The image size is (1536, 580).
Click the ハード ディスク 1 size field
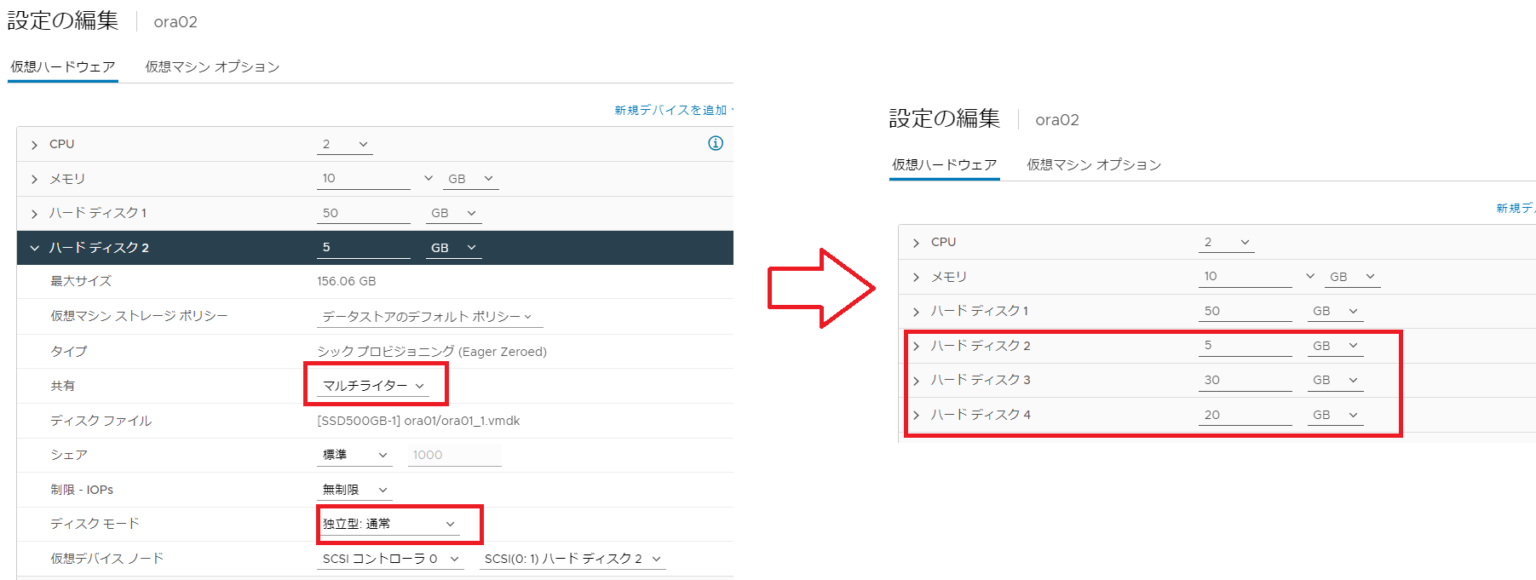coord(363,212)
